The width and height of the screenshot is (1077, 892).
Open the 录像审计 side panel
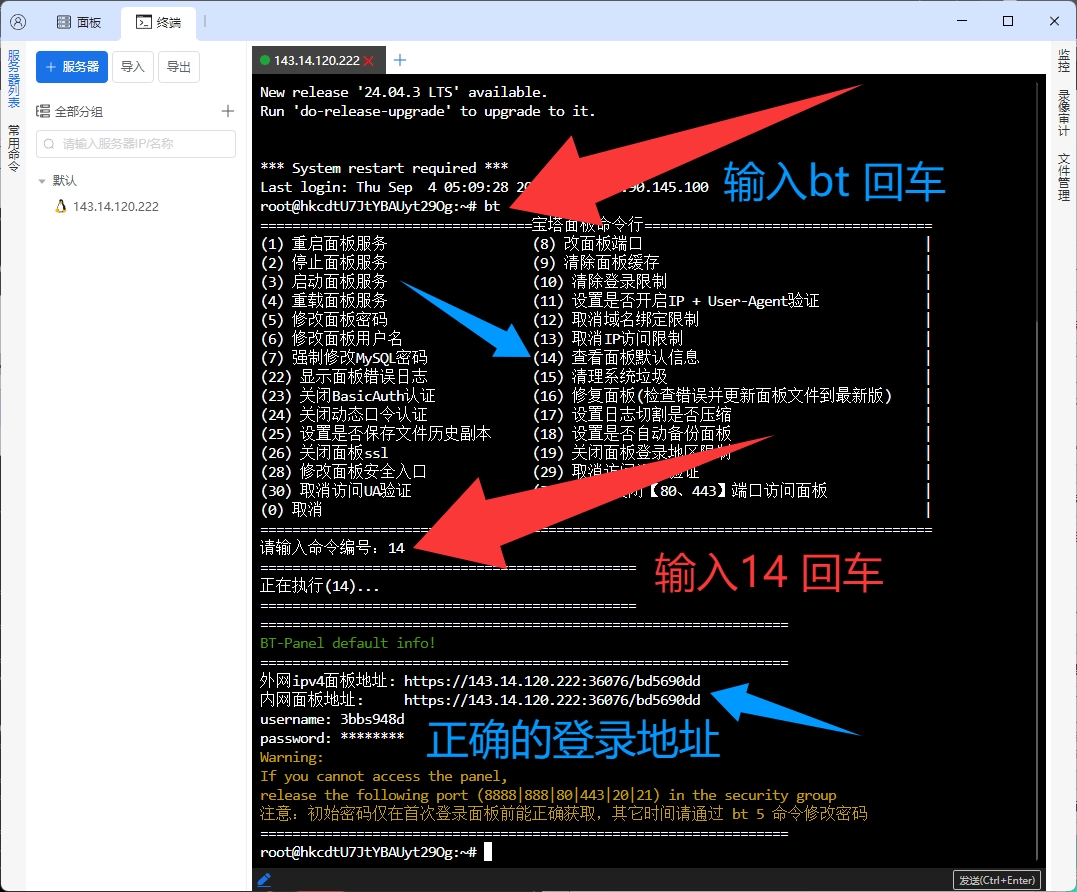1064,113
